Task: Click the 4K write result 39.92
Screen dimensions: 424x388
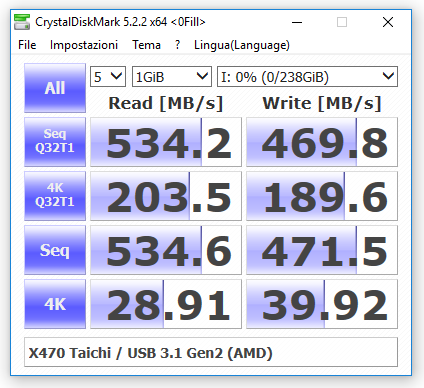Action: click(x=322, y=304)
